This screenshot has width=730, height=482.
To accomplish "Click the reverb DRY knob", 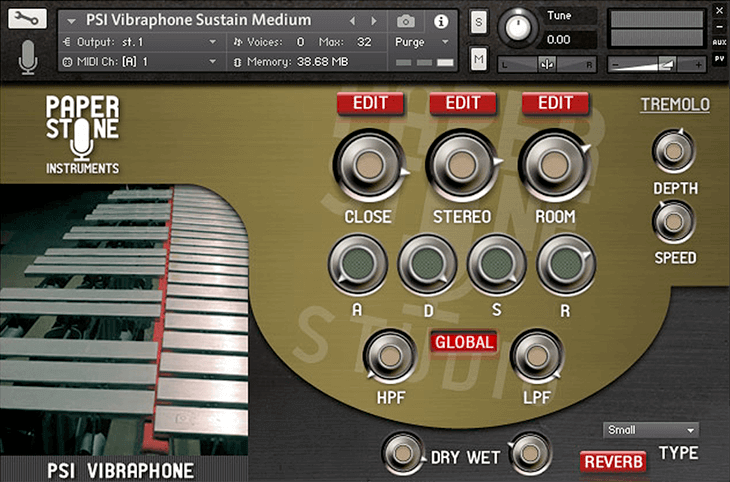I will 403,454.
